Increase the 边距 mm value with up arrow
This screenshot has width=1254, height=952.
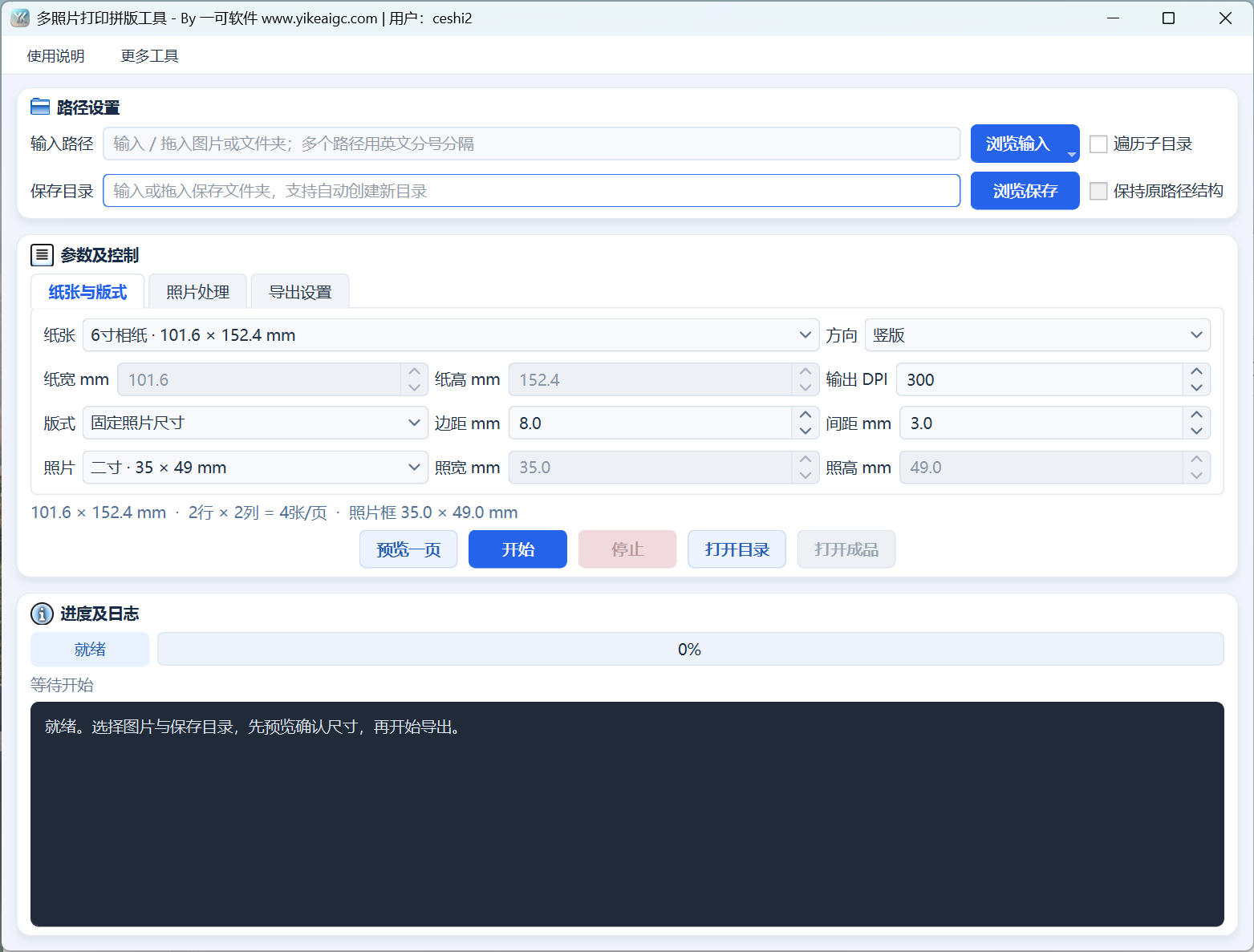[x=806, y=415]
